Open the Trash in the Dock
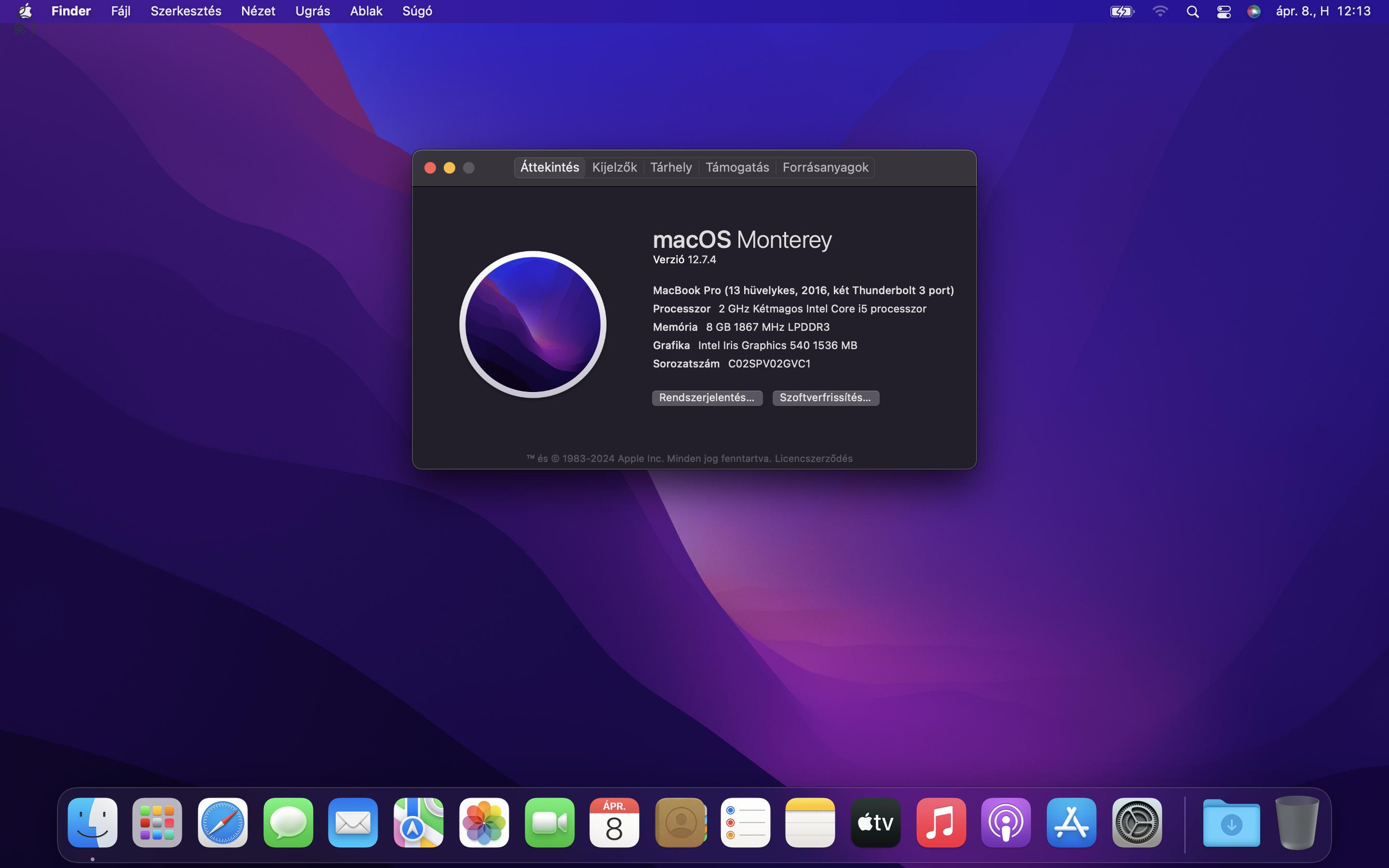 (1296, 822)
